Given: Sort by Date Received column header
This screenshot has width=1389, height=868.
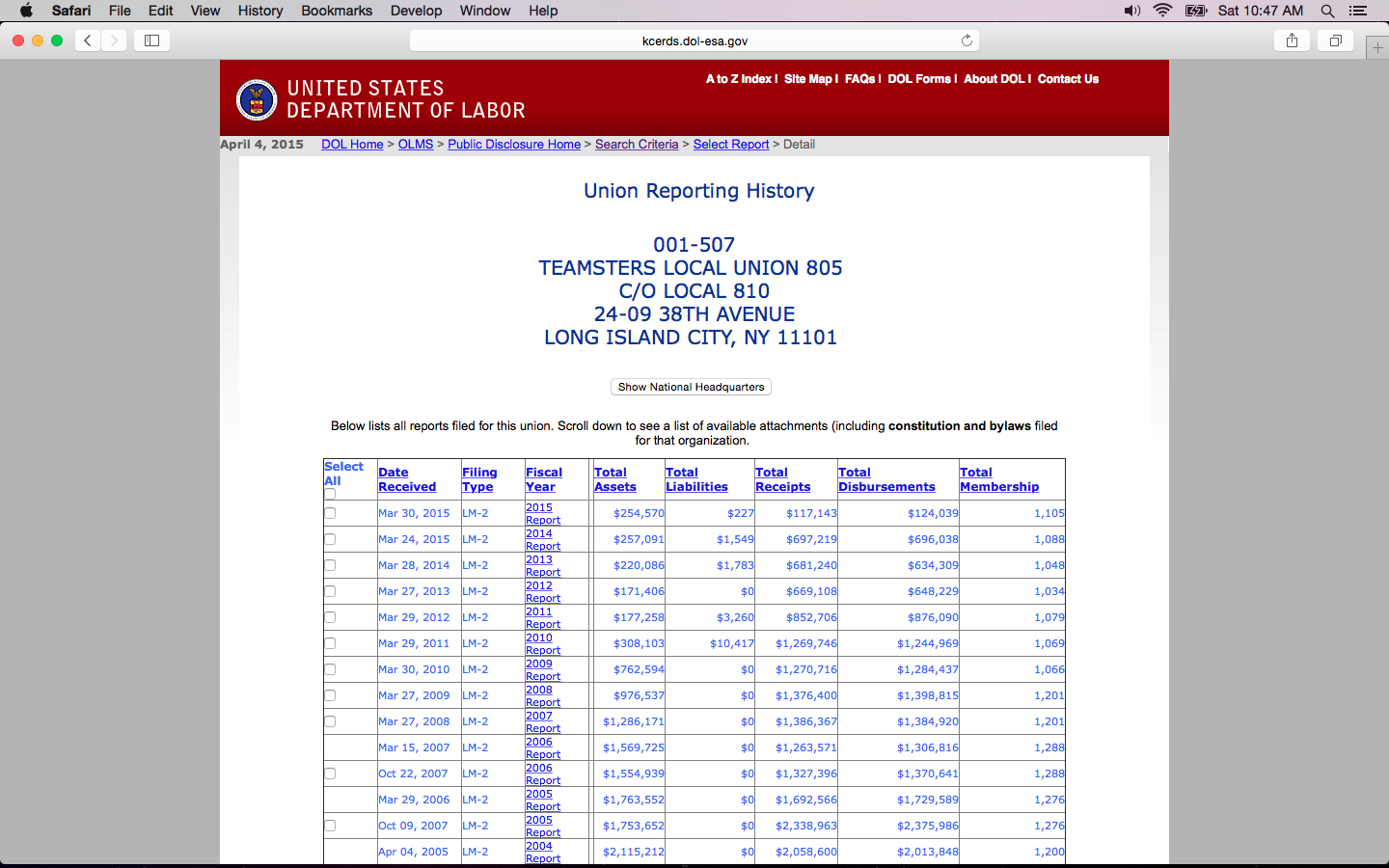Looking at the screenshot, I should tap(407, 479).
